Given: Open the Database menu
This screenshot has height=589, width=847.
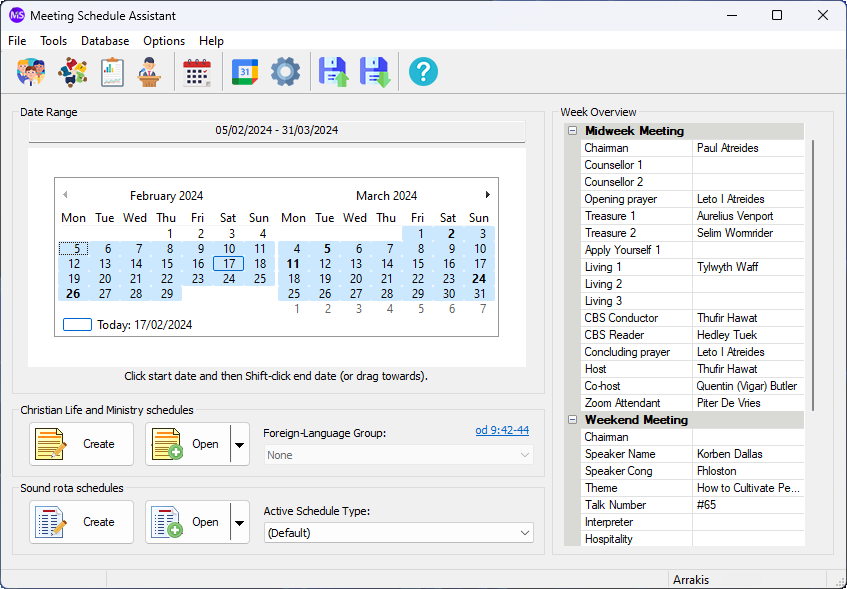Looking at the screenshot, I should pyautogui.click(x=105, y=41).
